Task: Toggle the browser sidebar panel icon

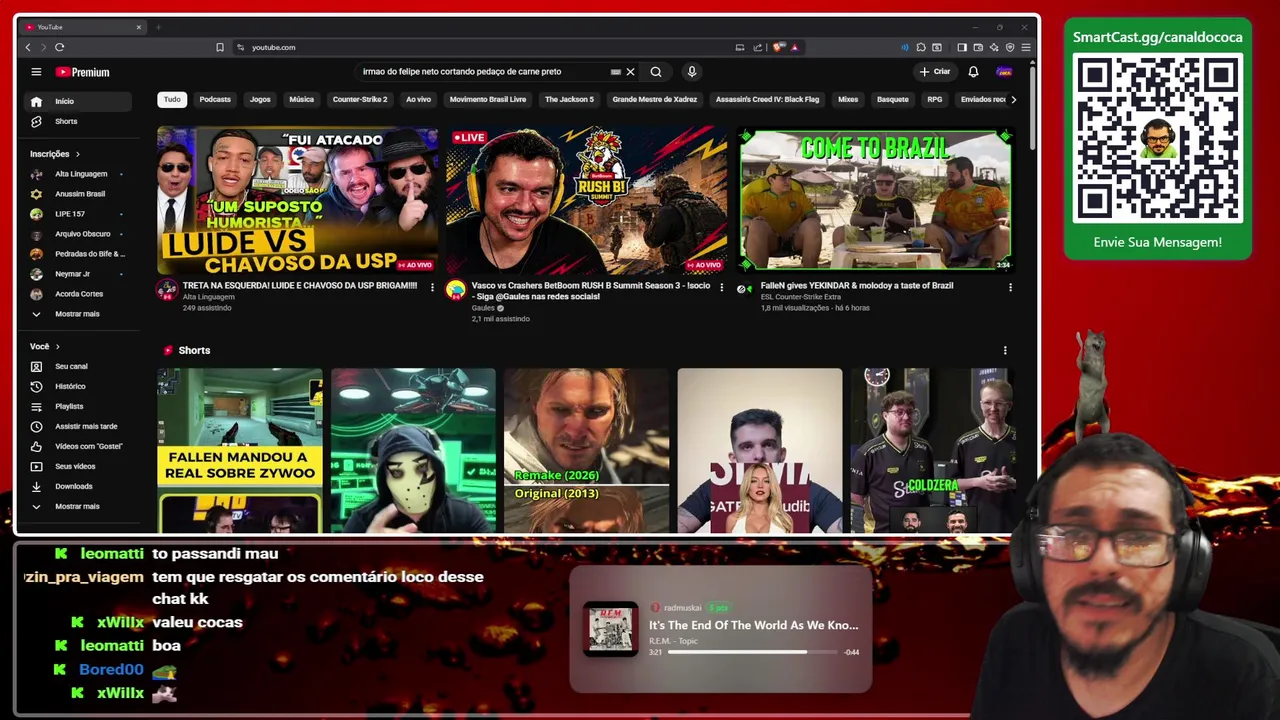Action: 962,47
